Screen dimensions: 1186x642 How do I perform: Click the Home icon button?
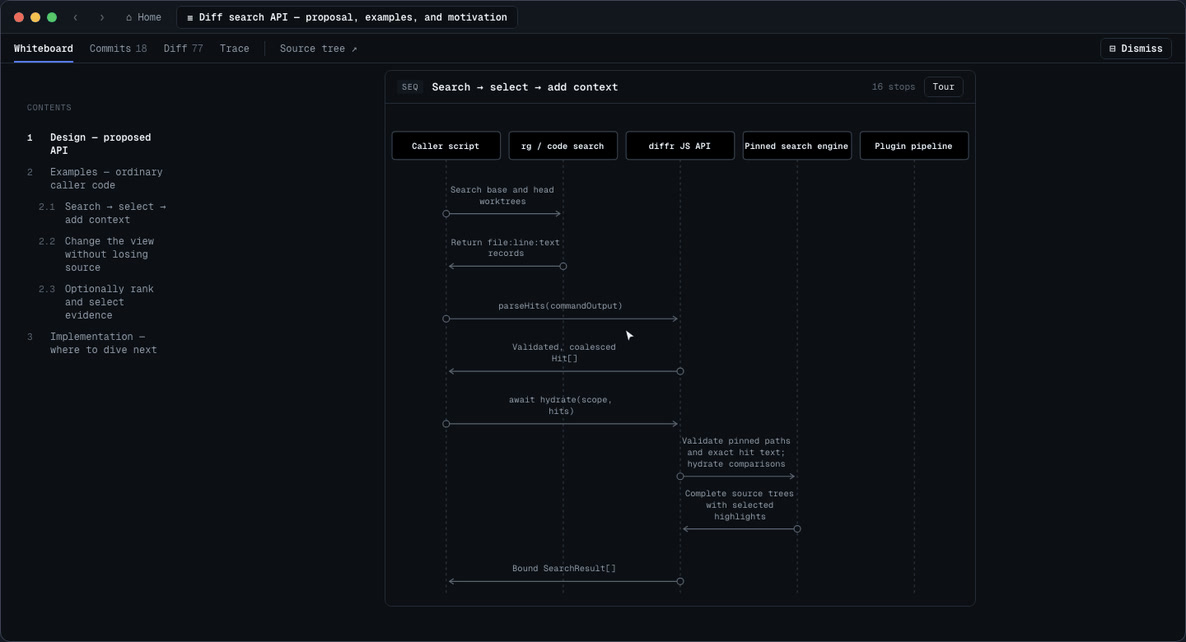point(143,17)
